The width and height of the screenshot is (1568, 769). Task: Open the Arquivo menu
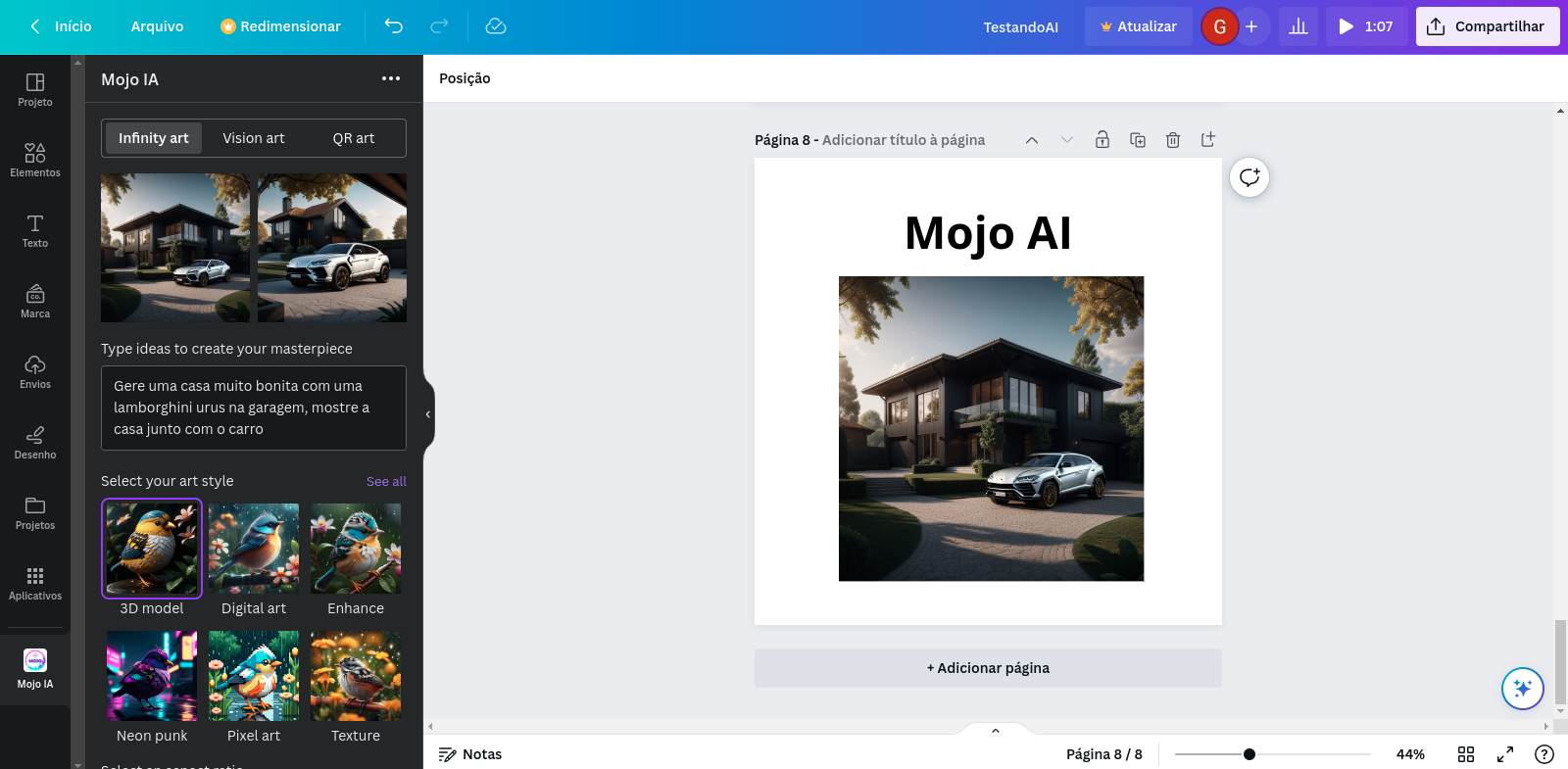coord(158,26)
